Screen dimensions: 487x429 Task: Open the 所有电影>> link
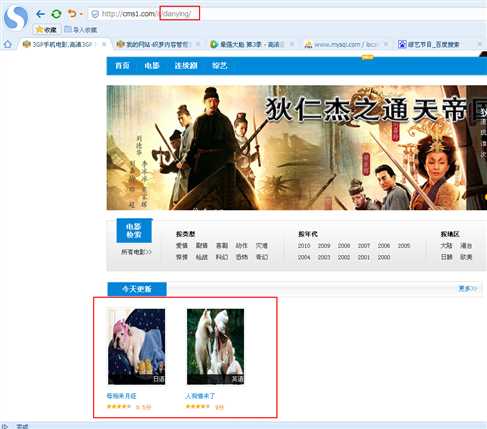click(136, 252)
